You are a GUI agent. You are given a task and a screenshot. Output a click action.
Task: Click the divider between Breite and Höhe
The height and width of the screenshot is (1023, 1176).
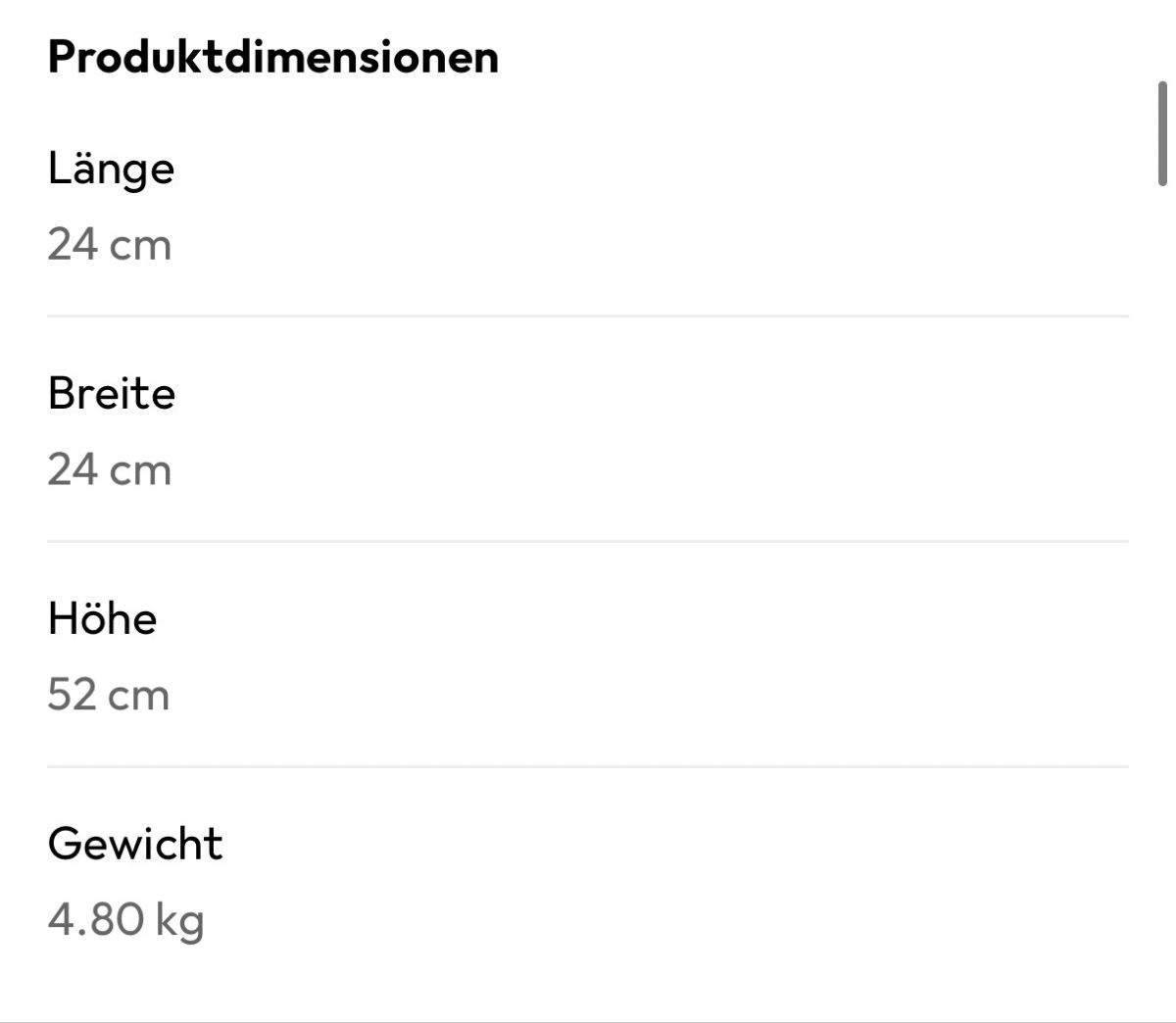coord(588,541)
